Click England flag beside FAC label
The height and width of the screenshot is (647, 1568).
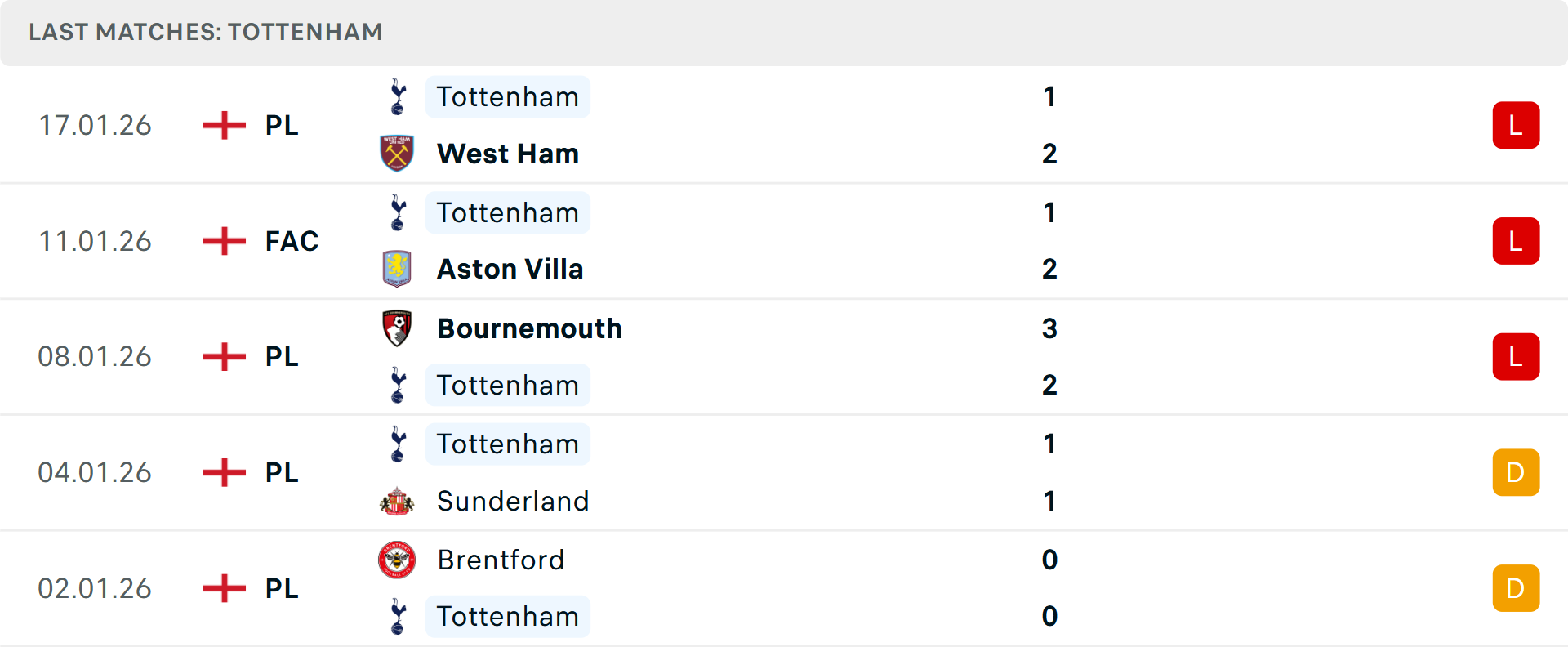click(224, 241)
